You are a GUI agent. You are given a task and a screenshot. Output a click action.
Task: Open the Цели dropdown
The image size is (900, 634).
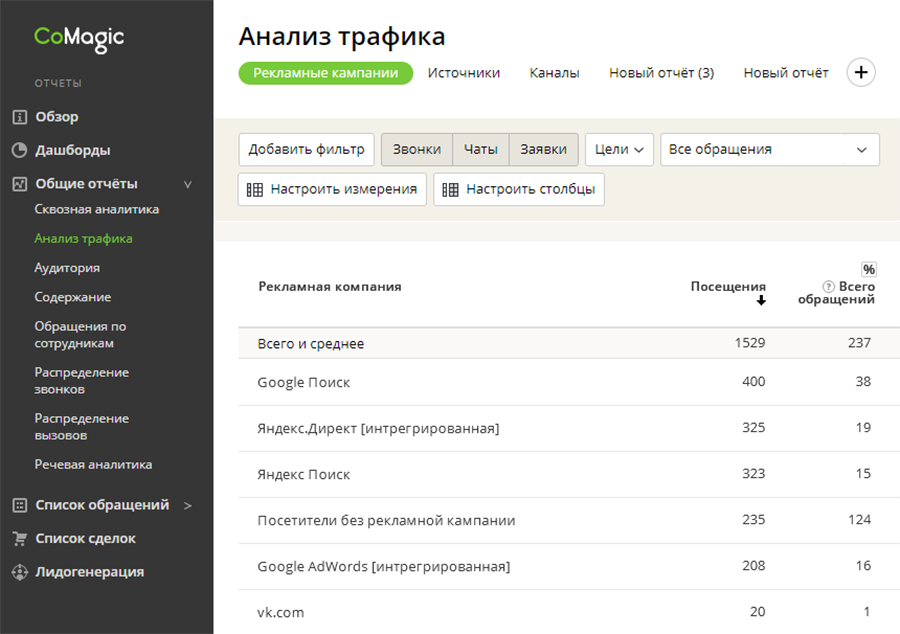[x=619, y=150]
